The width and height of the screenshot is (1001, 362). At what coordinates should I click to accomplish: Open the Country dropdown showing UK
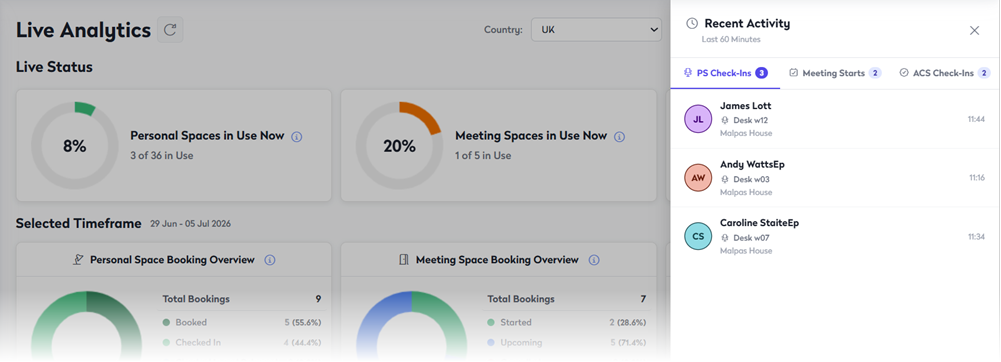coord(596,29)
